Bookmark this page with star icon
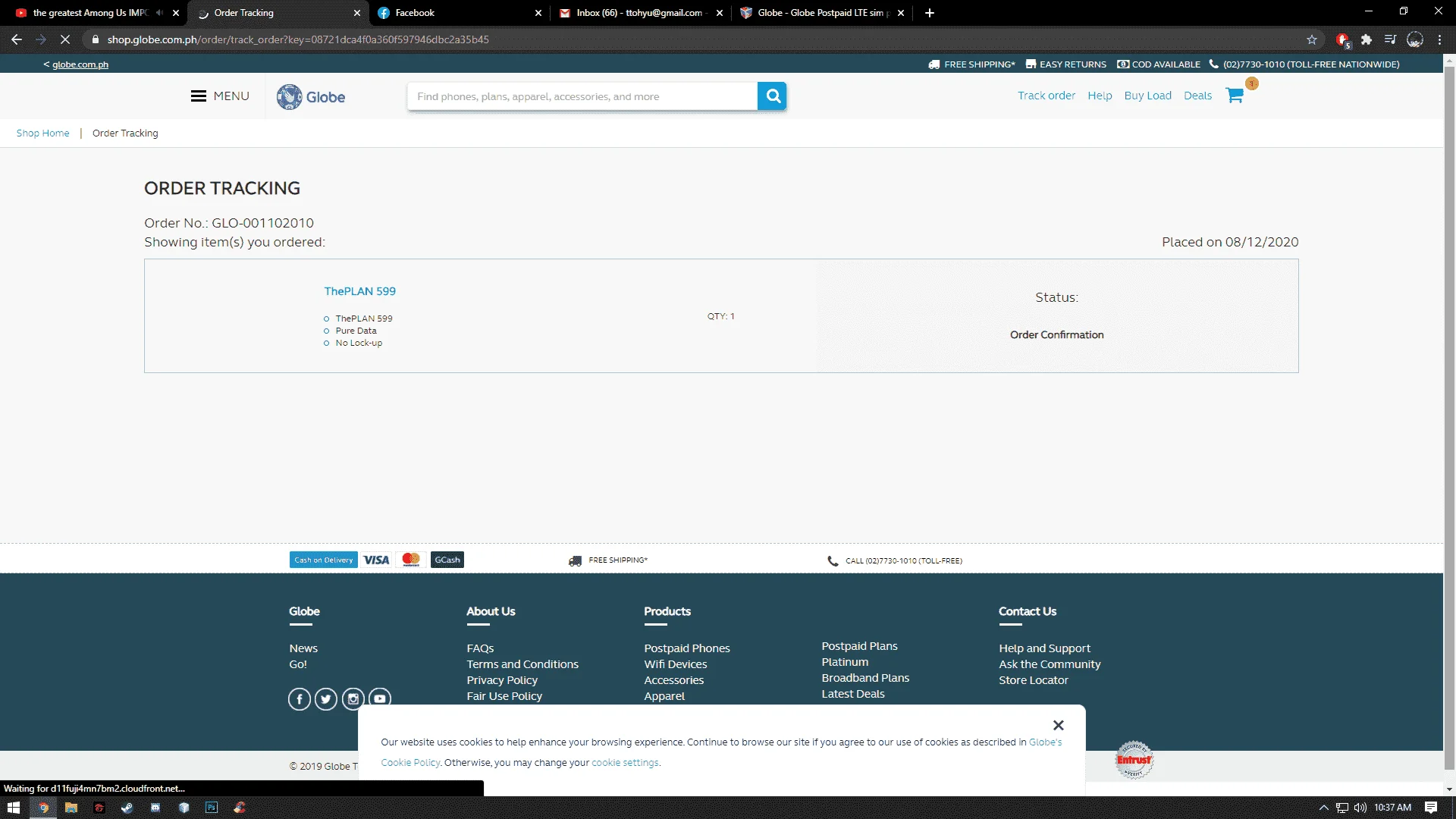Viewport: 1456px width, 819px height. (x=1312, y=39)
